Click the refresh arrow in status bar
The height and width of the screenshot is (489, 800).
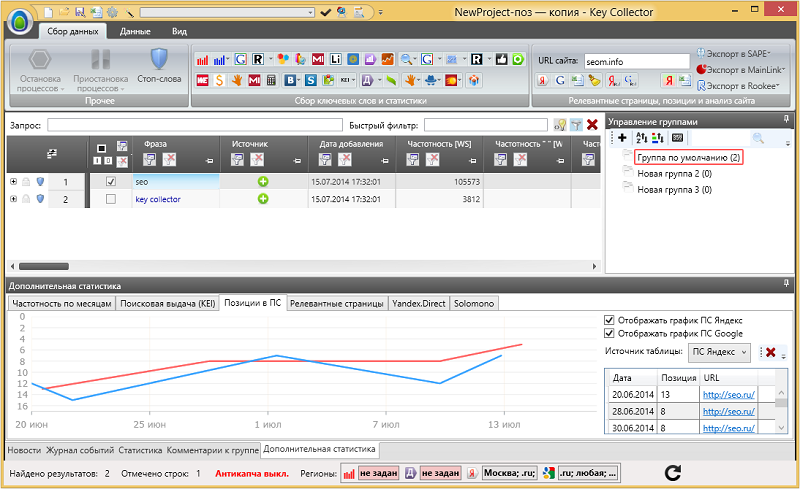(672, 473)
